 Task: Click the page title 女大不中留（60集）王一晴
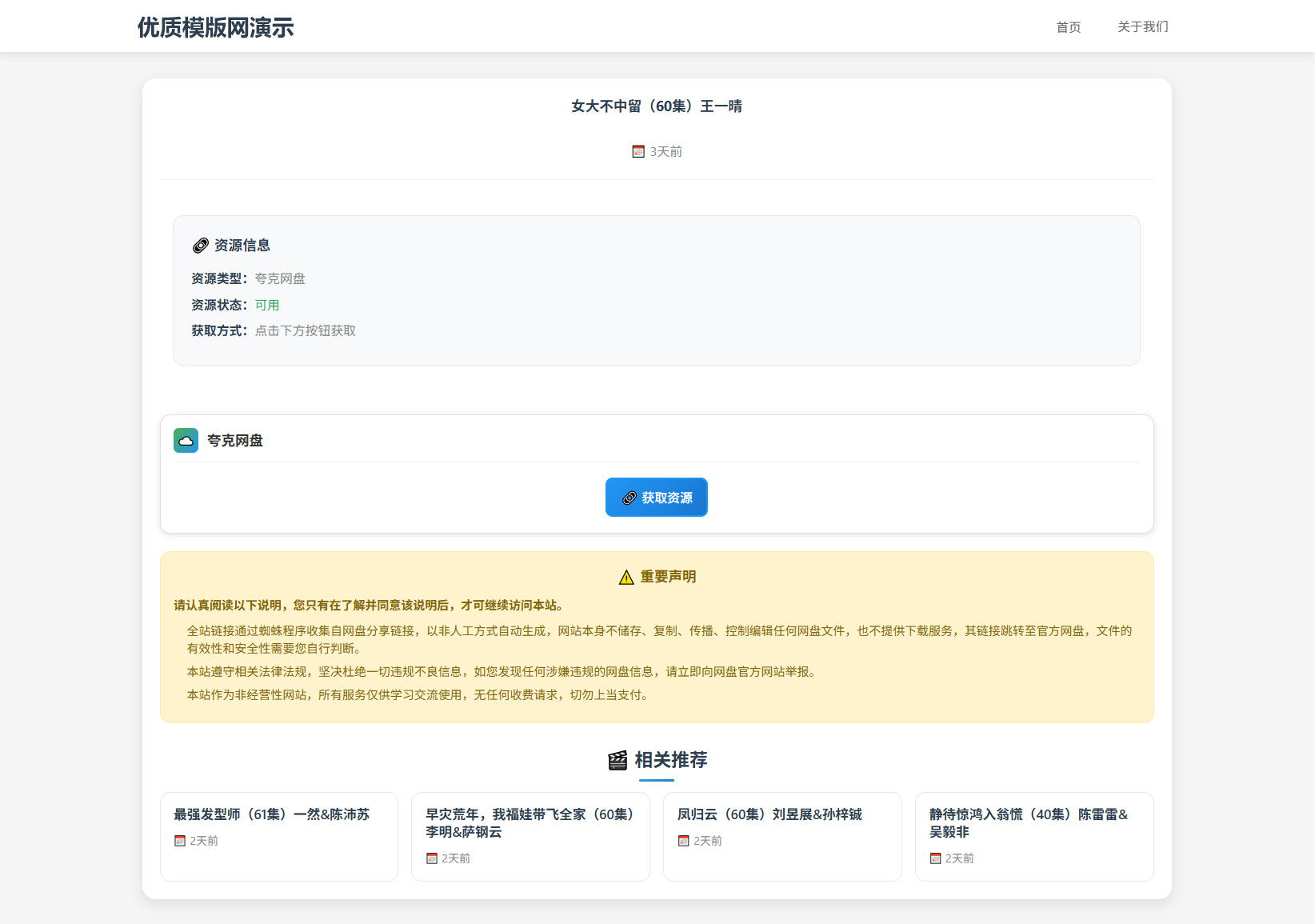click(x=656, y=106)
